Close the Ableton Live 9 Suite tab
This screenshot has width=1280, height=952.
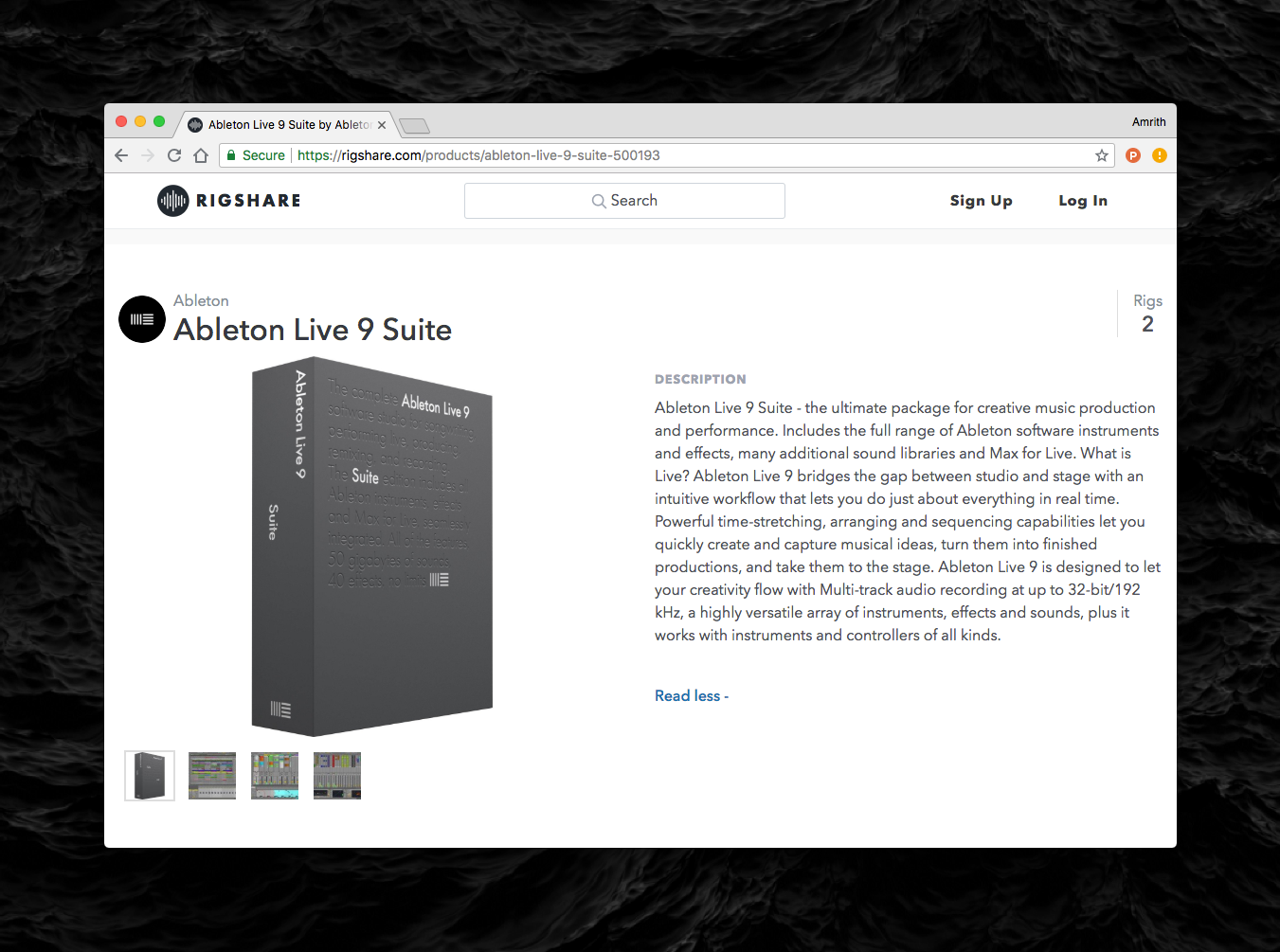click(382, 125)
